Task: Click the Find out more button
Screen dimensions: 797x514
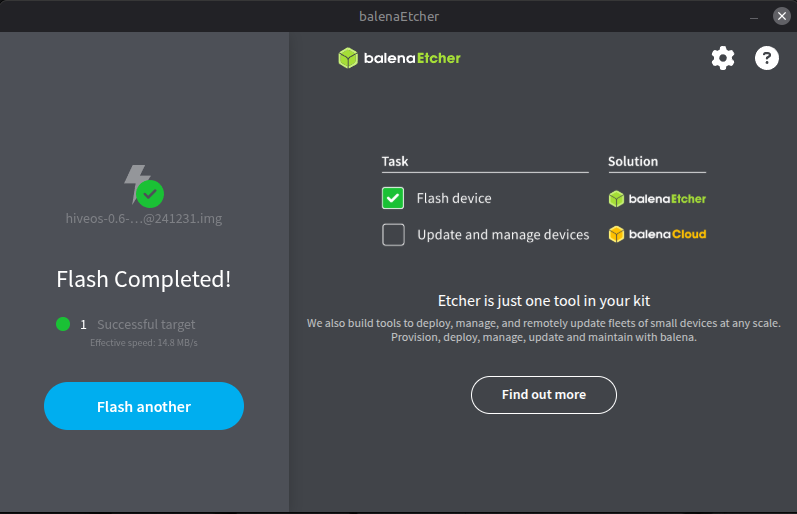Action: coord(543,395)
